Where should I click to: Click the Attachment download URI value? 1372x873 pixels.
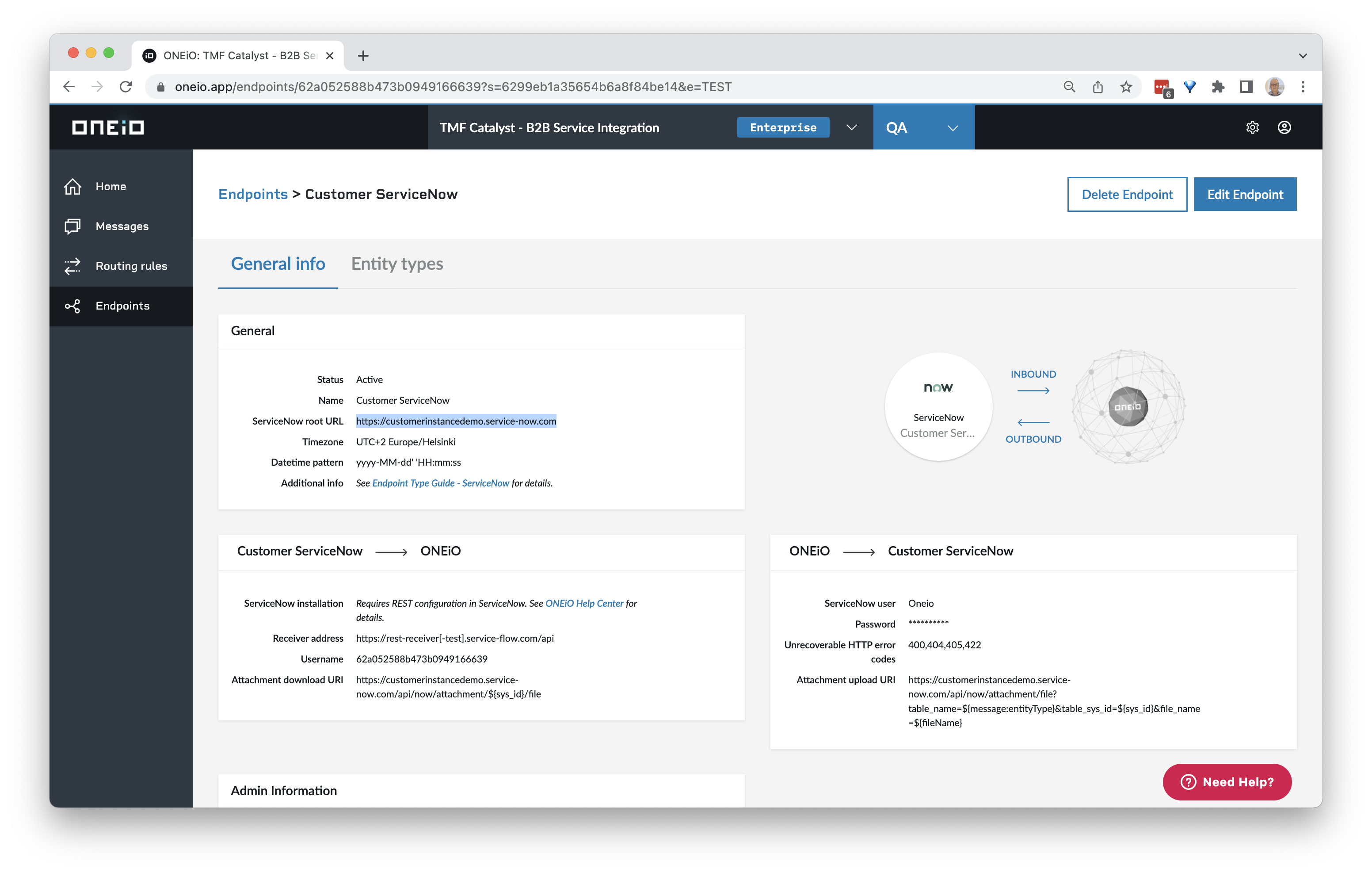(448, 687)
